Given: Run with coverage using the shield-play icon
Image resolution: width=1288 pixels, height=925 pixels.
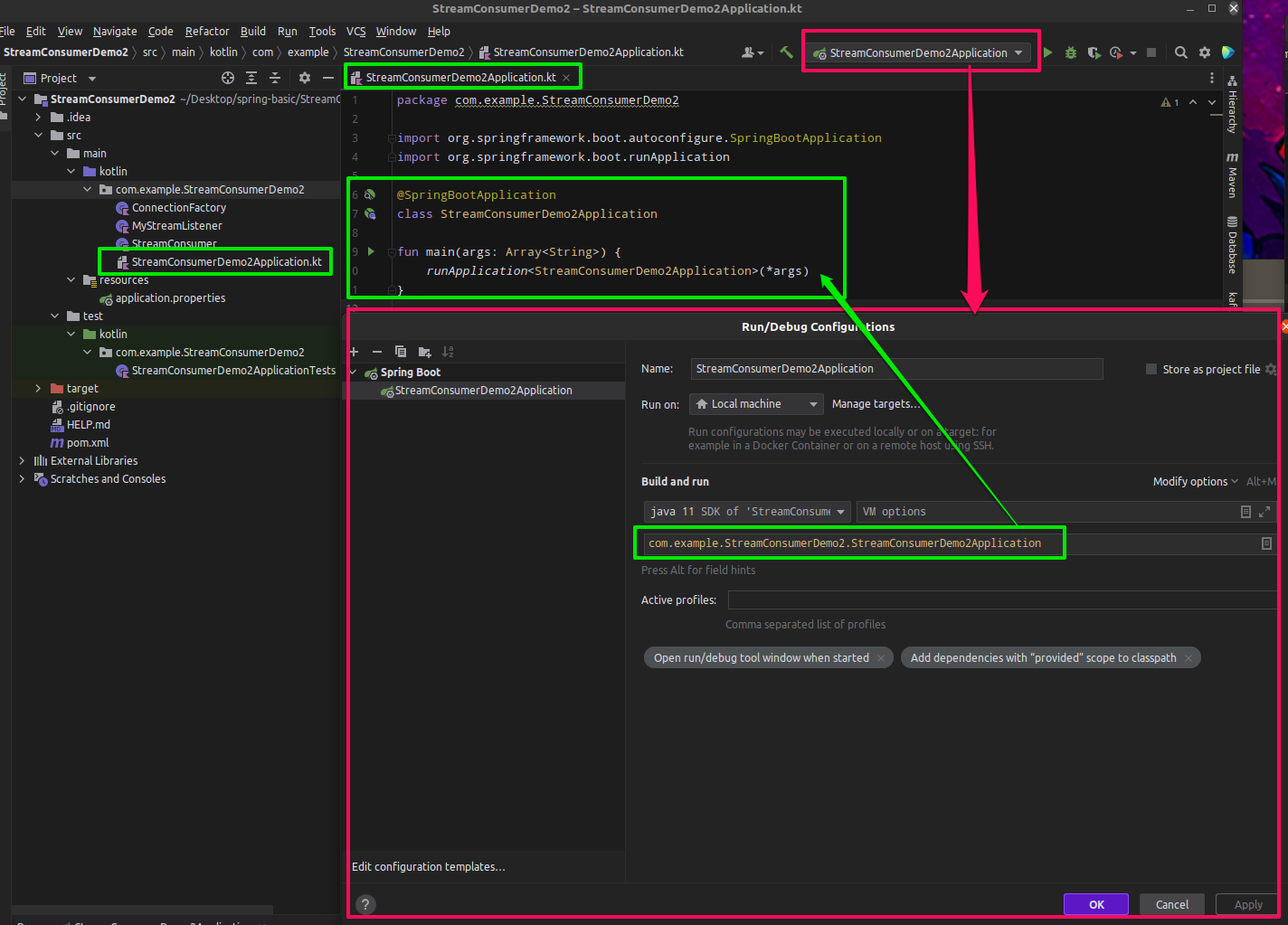Looking at the screenshot, I should (1094, 52).
